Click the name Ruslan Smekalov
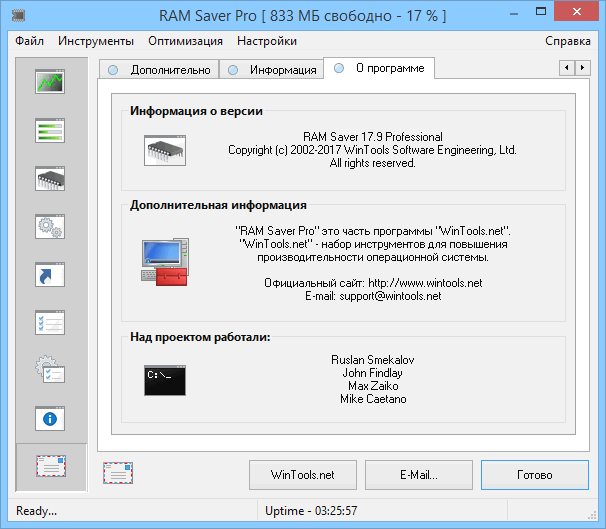Image resolution: width=606 pixels, height=529 pixels. point(373,360)
